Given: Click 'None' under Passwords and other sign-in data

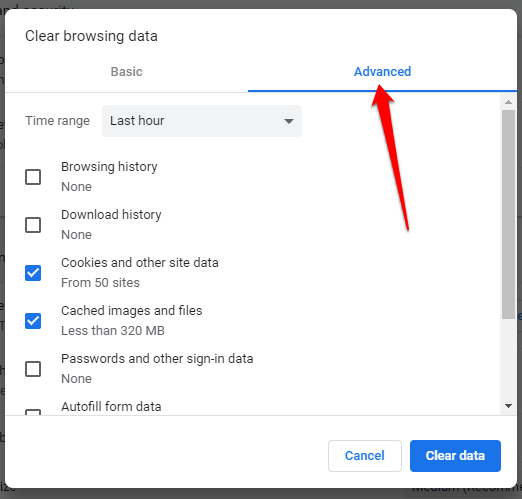Looking at the screenshot, I should [x=76, y=379].
